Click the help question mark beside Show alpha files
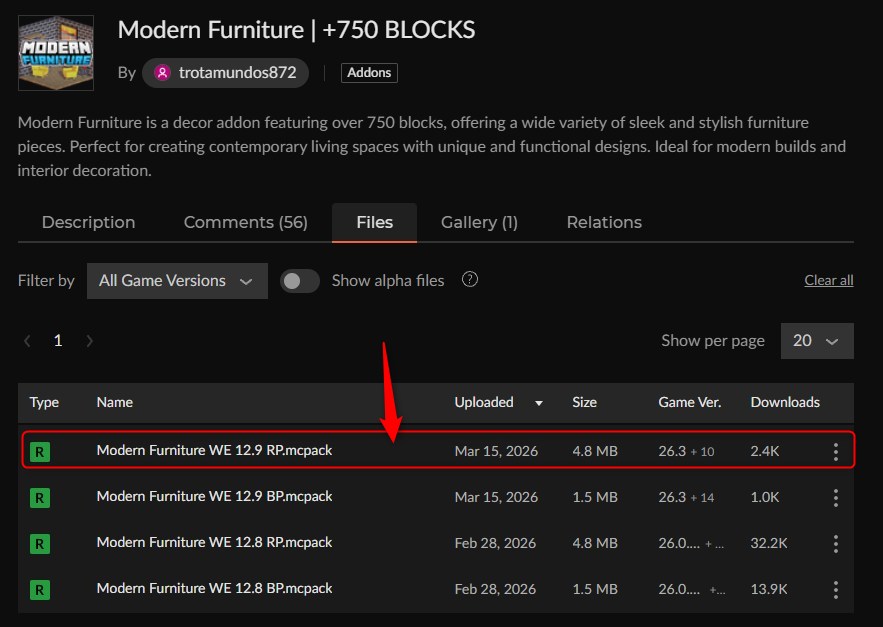Image resolution: width=883 pixels, height=627 pixels. 469,280
